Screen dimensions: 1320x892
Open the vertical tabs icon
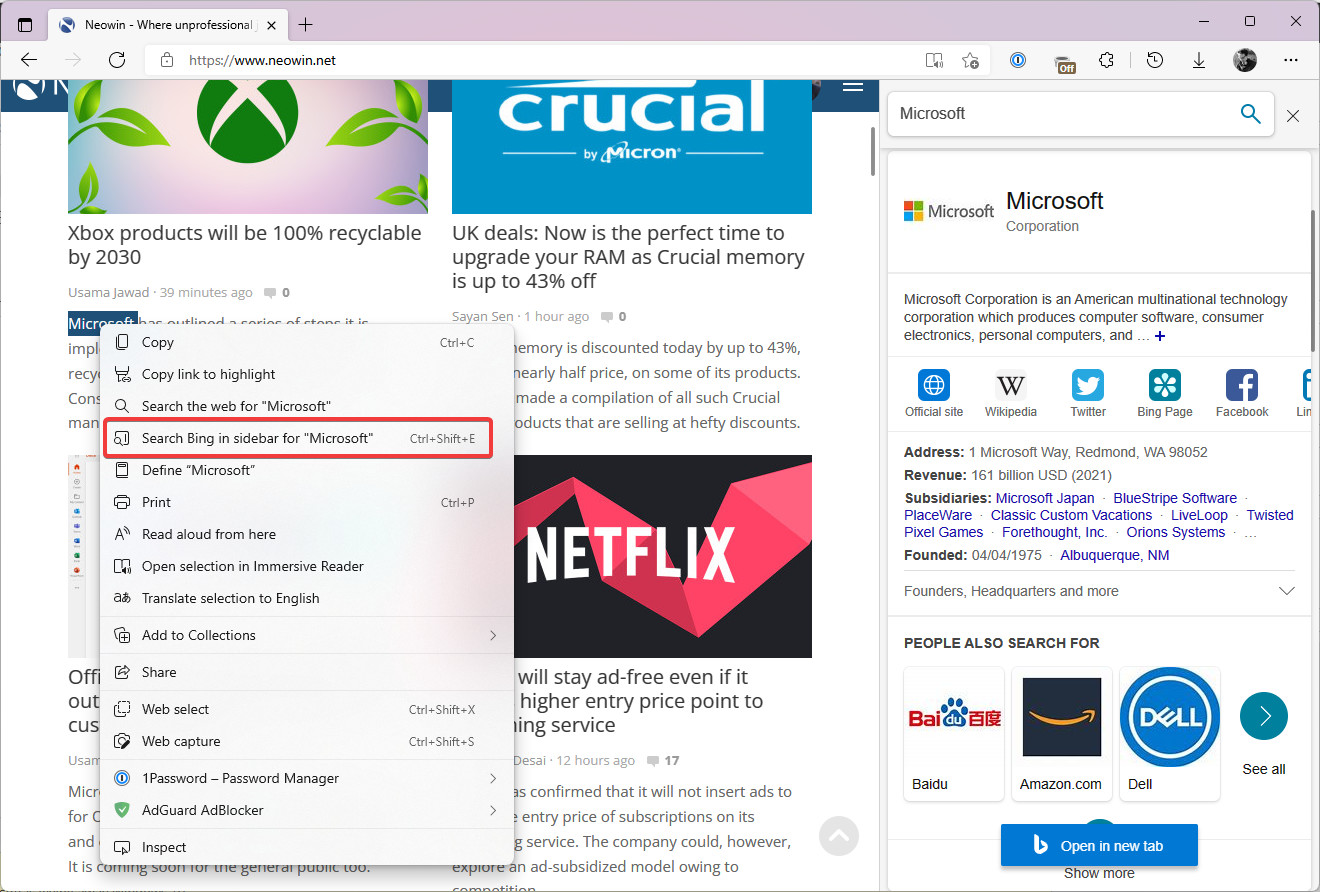pyautogui.click(x=25, y=24)
